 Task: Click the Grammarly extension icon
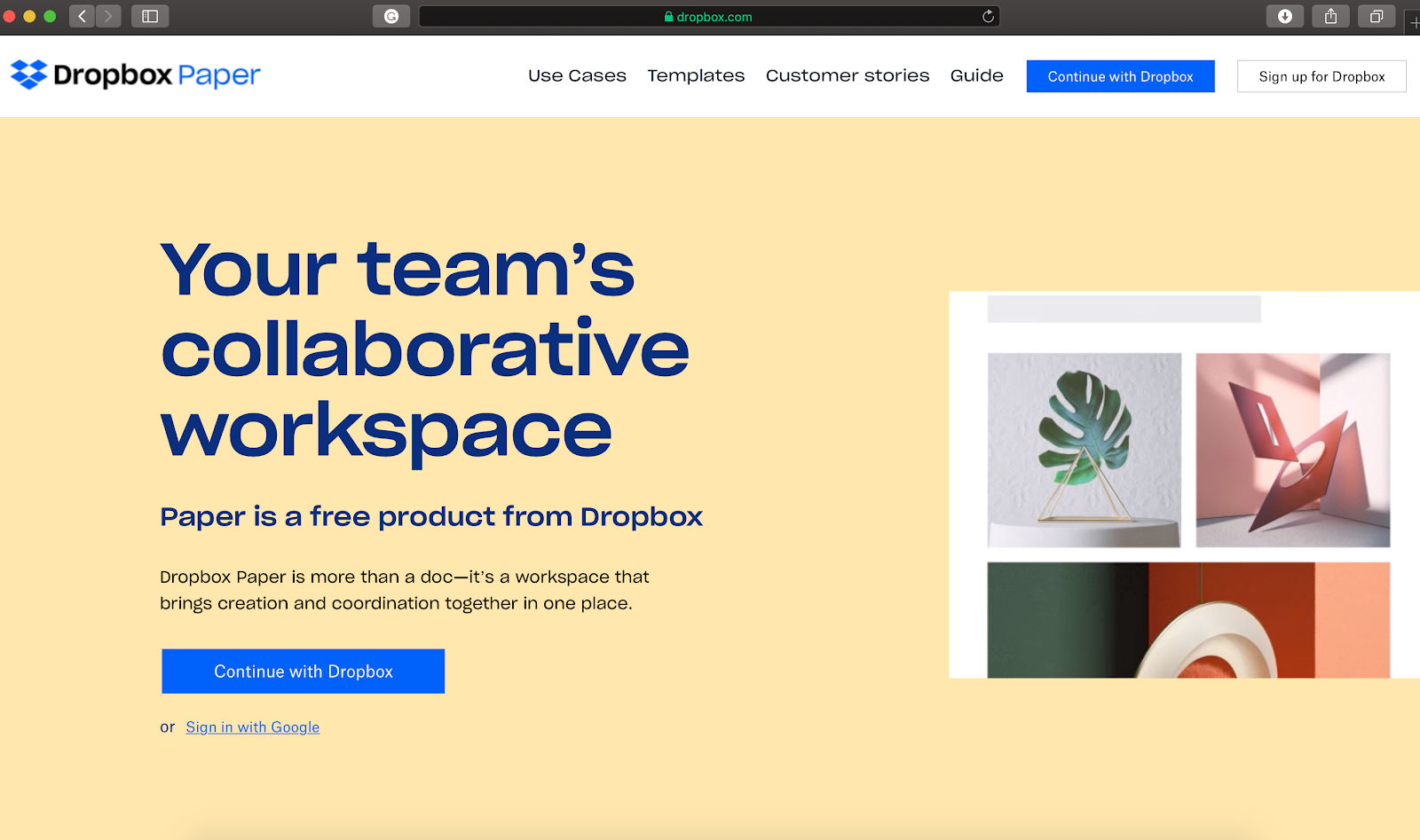pyautogui.click(x=391, y=16)
